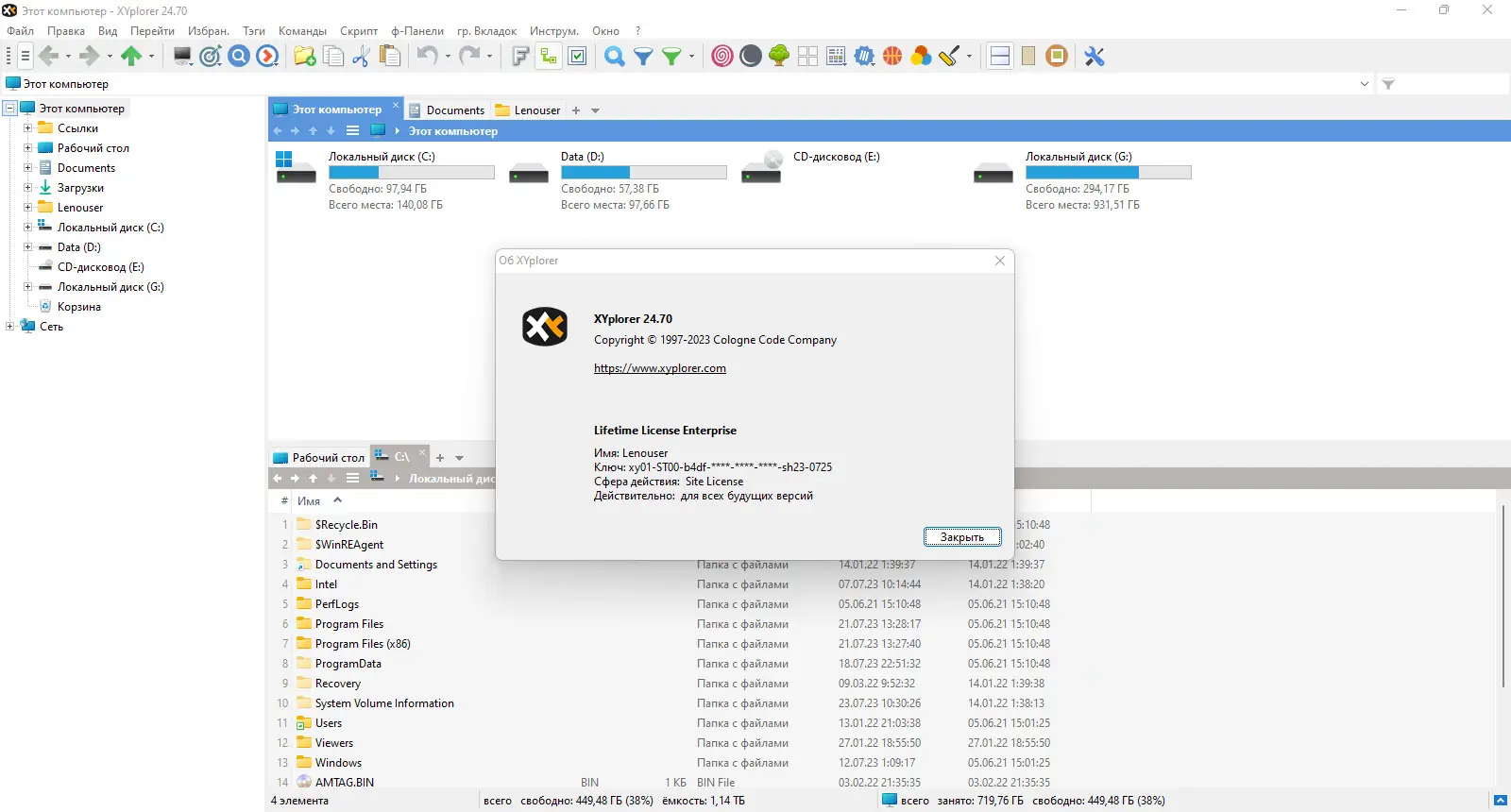1511x812 pixels.
Task: Open the https://www.xyplorer.com link
Action: coord(660,368)
